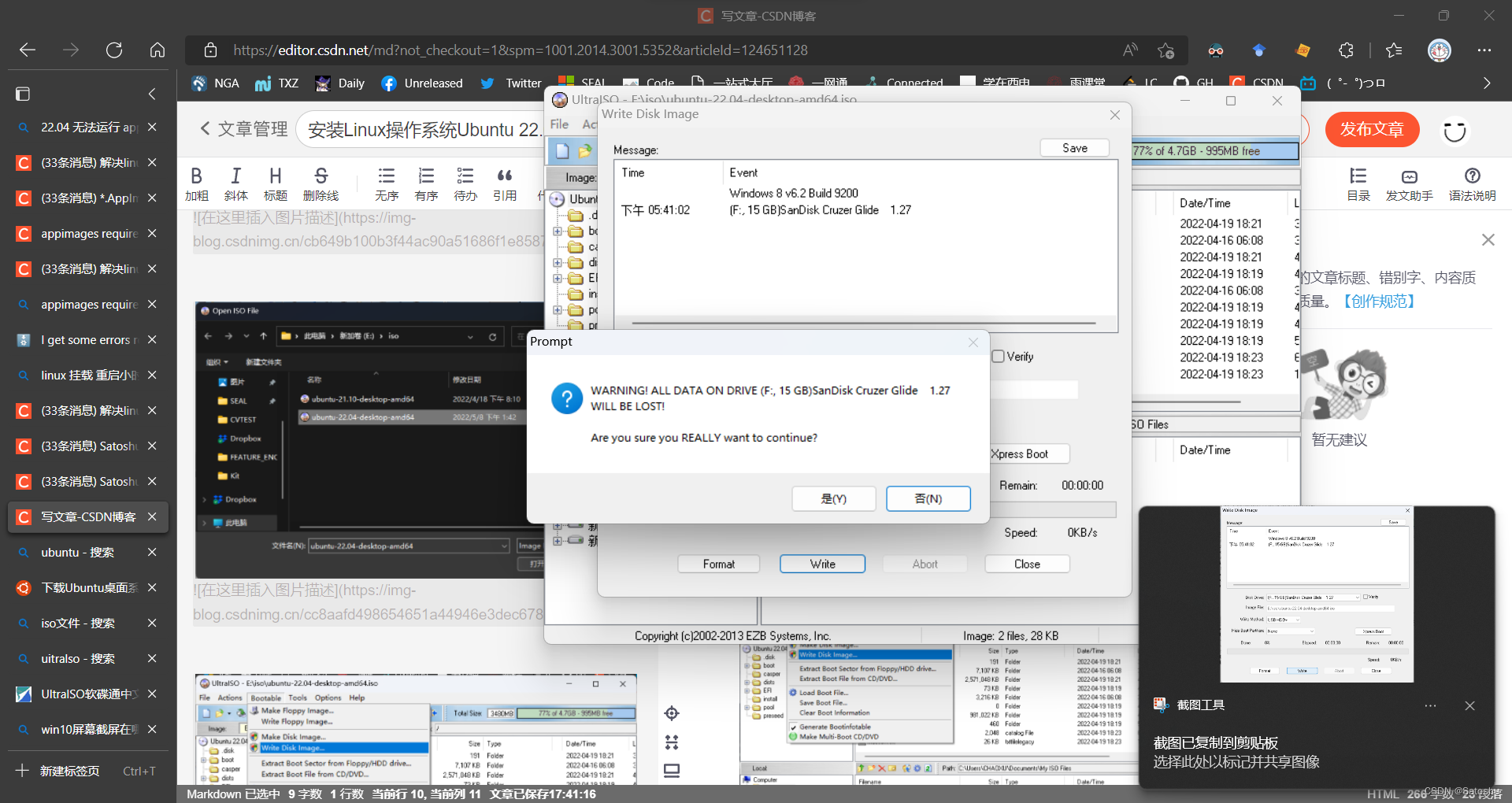Screen dimensions: 1512x803
Task: Collapse the browser vertical tabs sidebar
Action: tap(152, 94)
